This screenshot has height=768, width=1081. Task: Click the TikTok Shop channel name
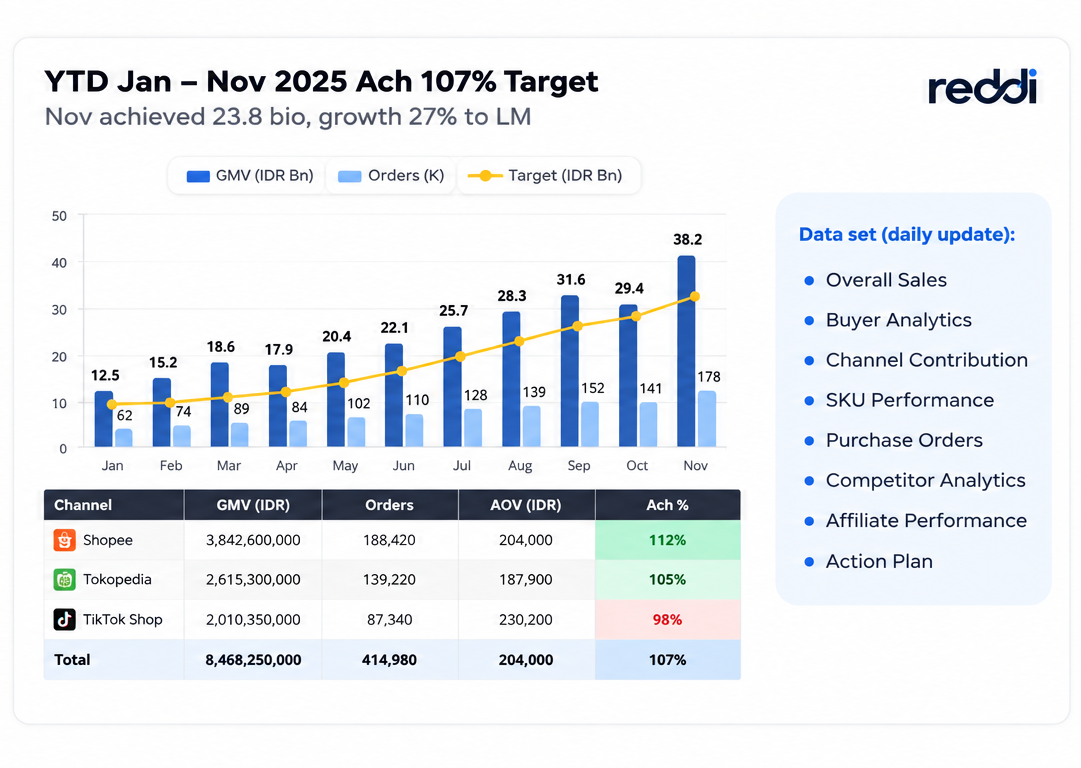(x=123, y=619)
